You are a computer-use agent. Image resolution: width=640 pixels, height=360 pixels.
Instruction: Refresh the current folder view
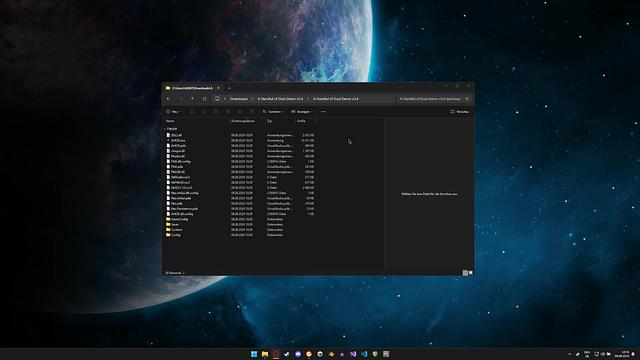point(204,99)
